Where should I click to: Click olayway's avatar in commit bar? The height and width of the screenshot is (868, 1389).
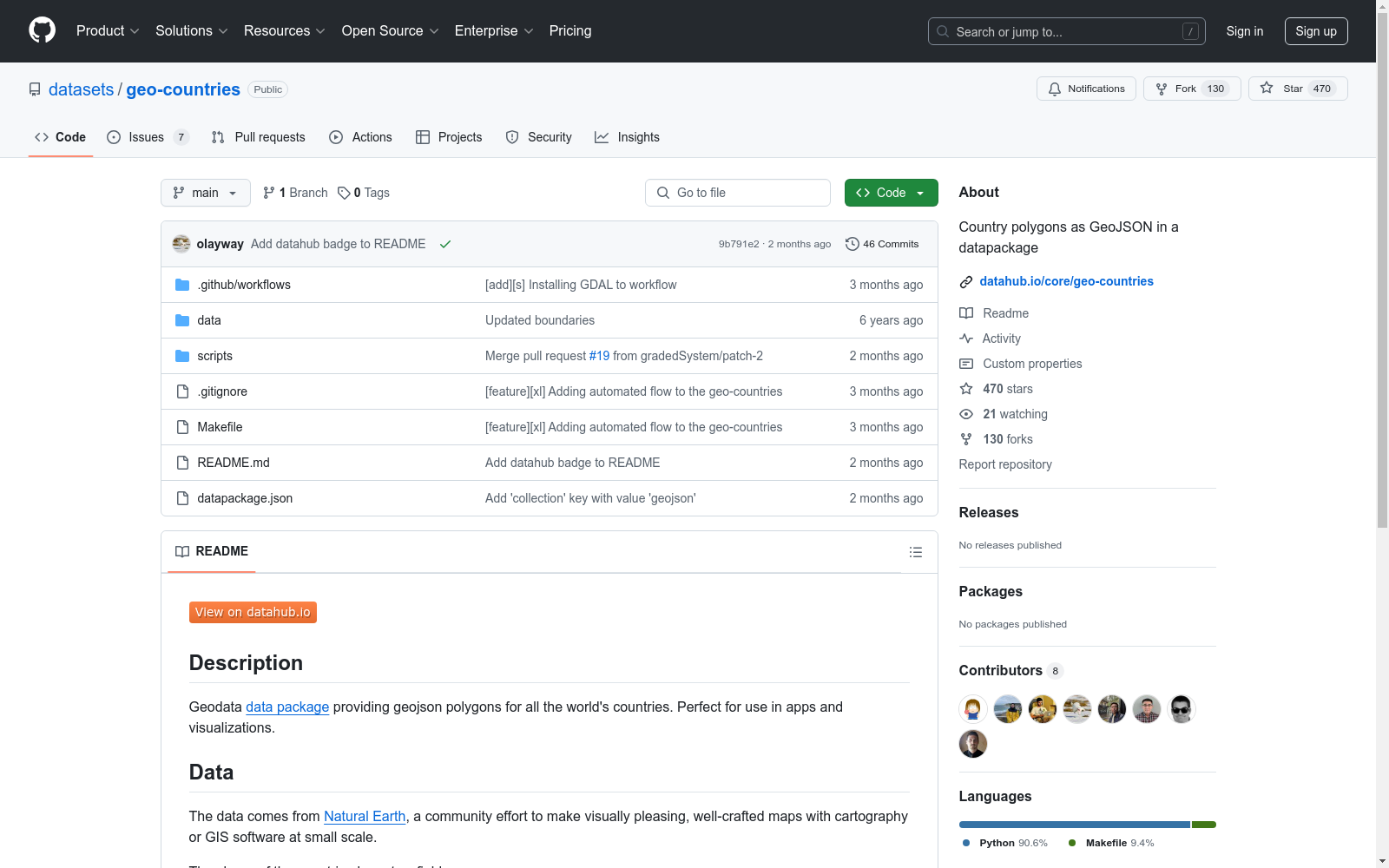[x=181, y=244]
